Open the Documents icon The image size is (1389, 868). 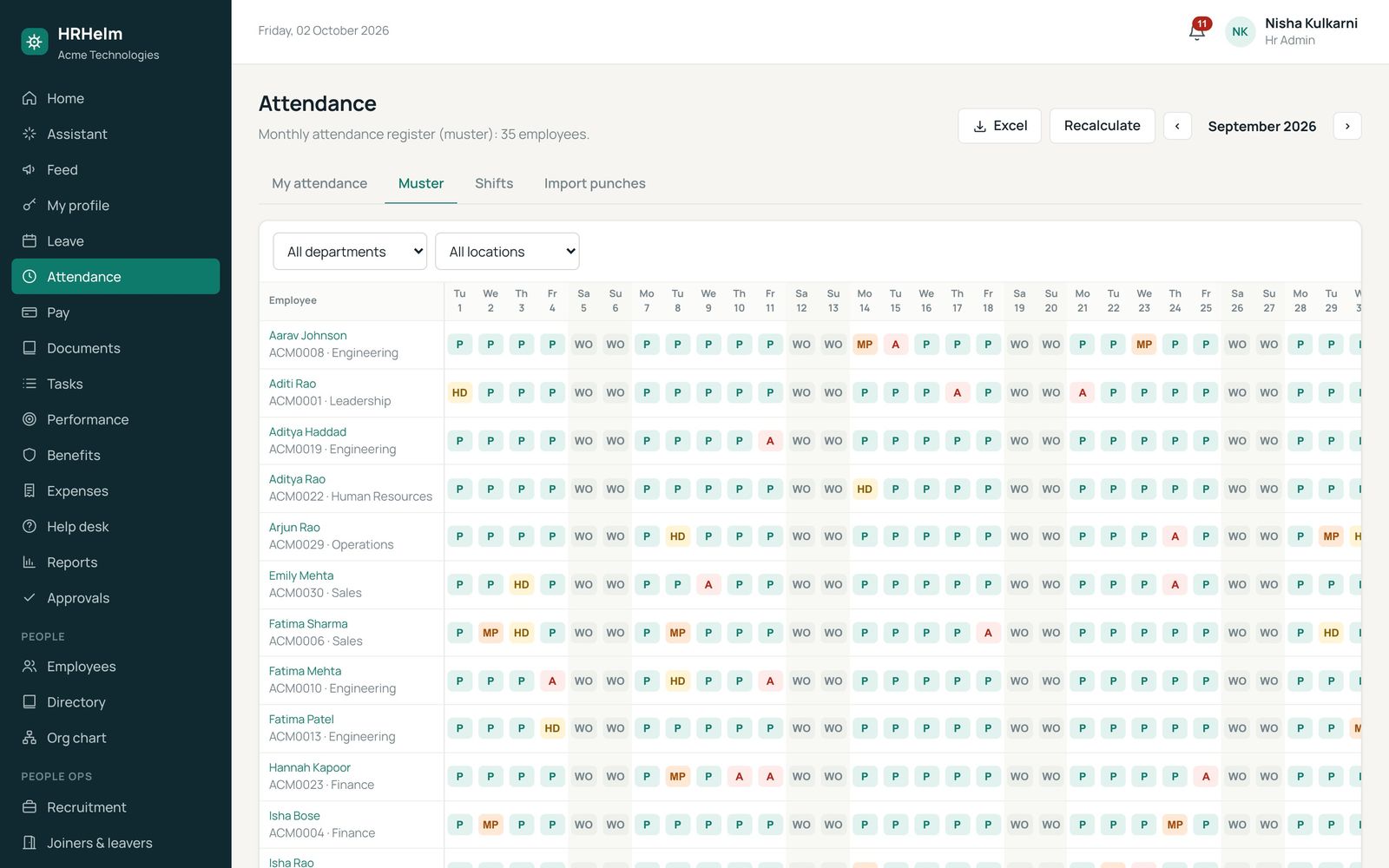30,347
